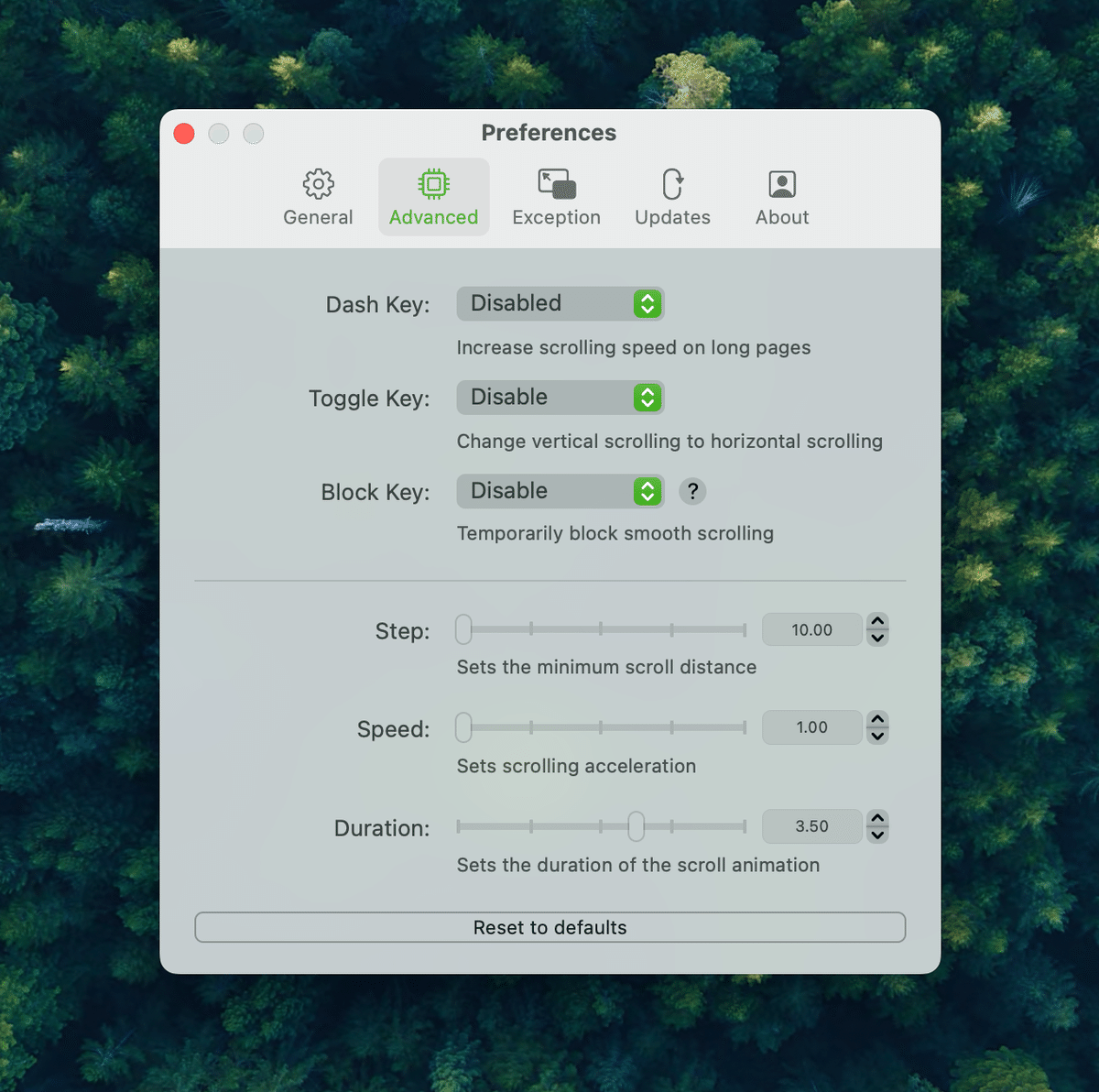Click the Dash Key label
This screenshot has height=1092, width=1099.
pos(377,305)
